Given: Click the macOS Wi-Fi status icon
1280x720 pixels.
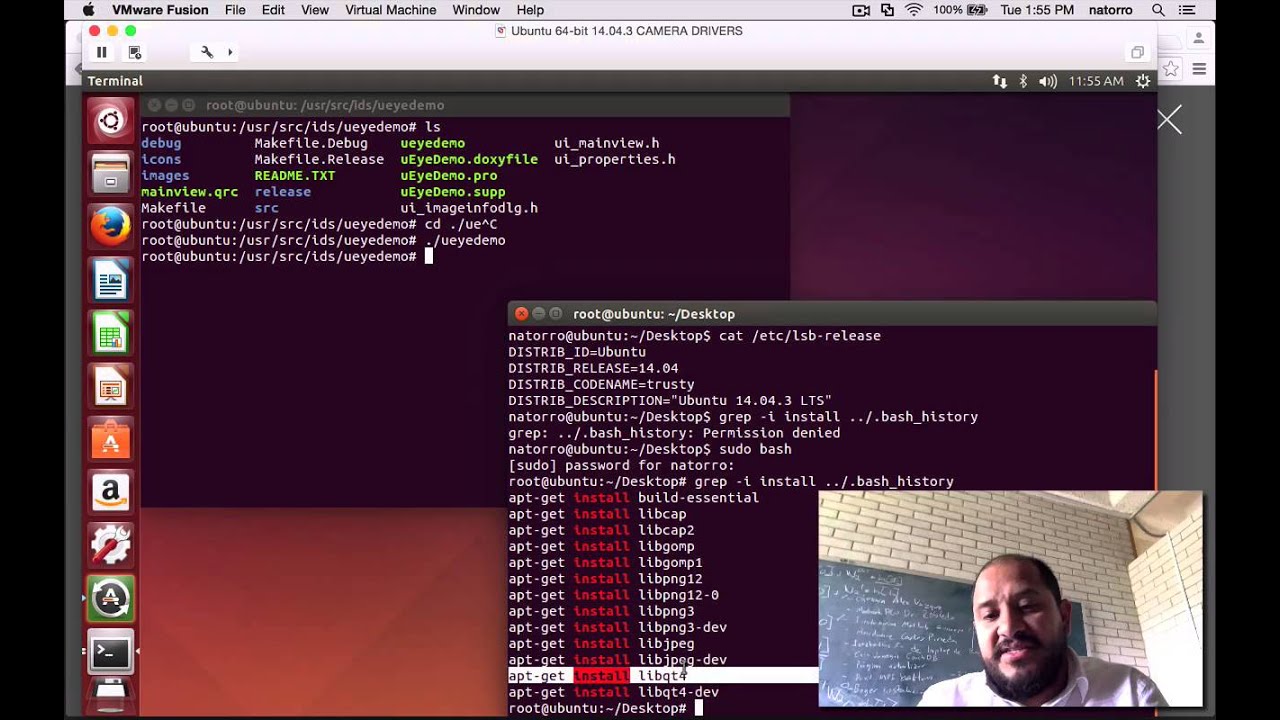Looking at the screenshot, I should (x=914, y=10).
